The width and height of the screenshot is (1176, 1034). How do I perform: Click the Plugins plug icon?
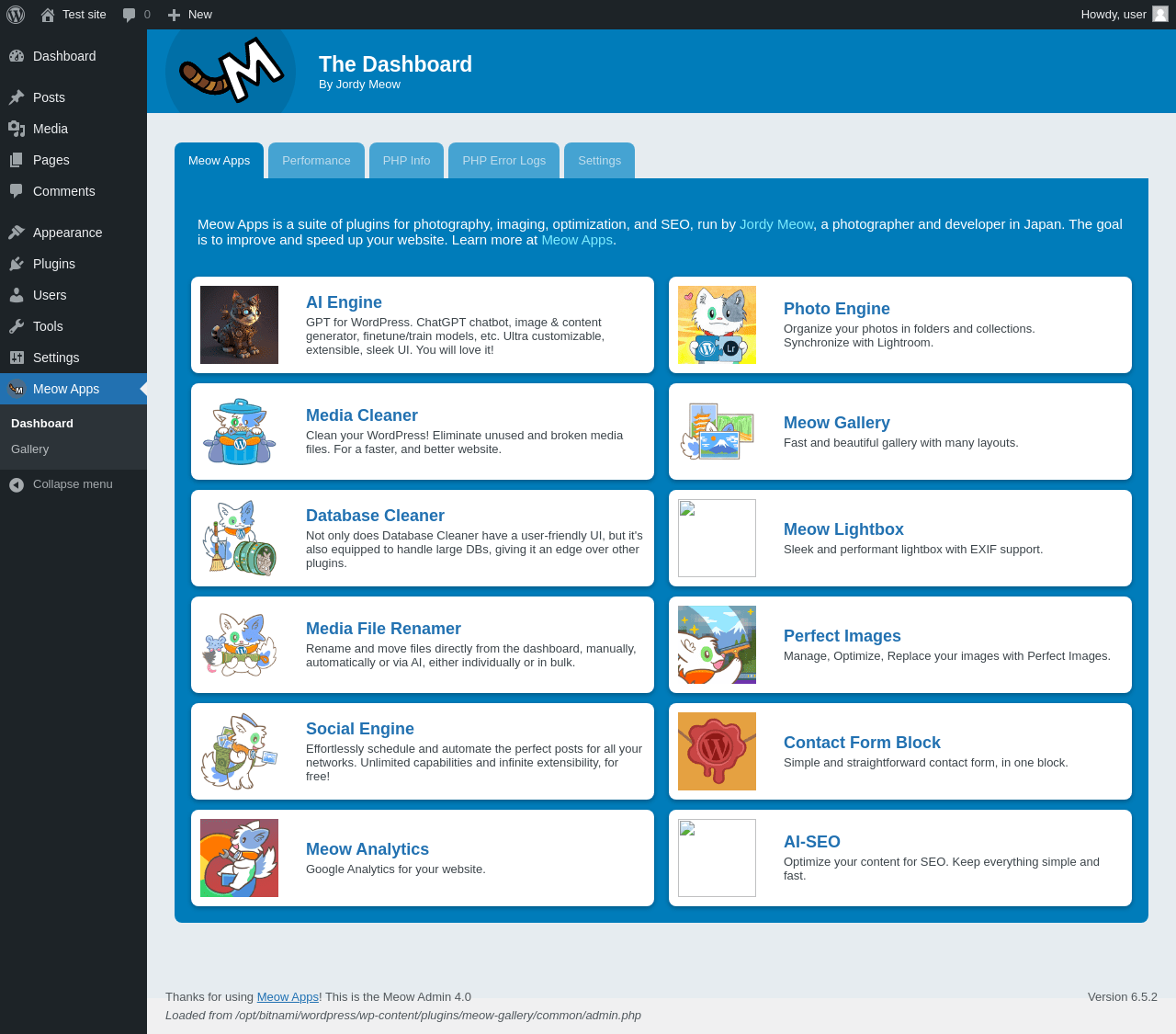pos(17,264)
